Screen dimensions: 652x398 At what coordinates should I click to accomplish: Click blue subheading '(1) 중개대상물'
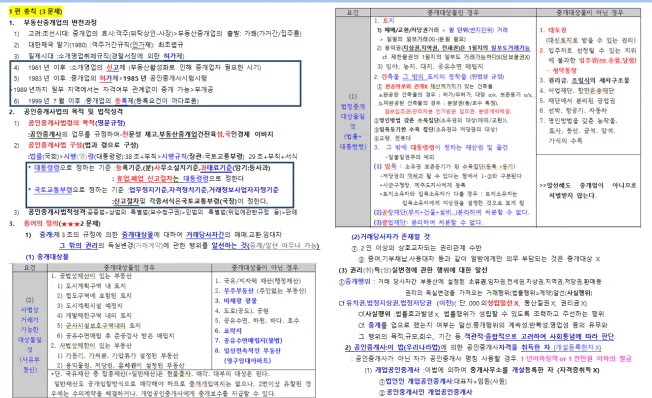(x=47, y=257)
